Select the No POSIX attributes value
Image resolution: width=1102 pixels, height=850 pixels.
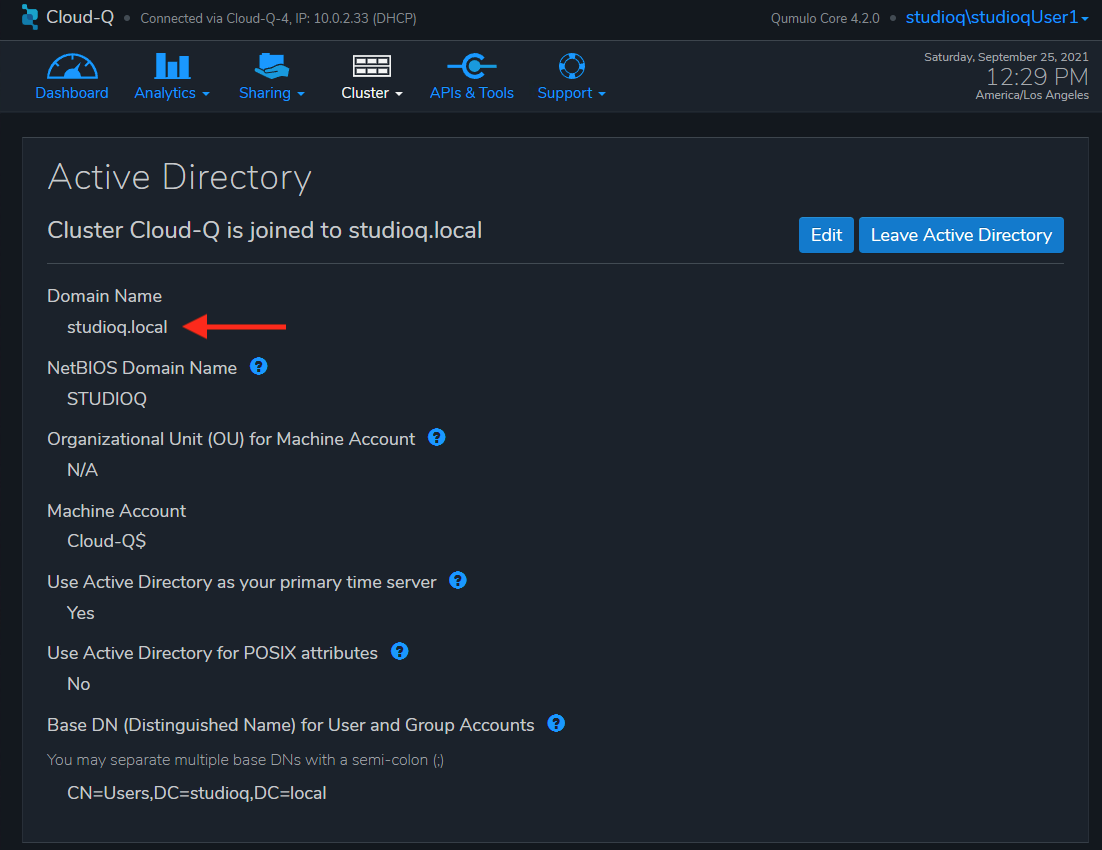(79, 684)
